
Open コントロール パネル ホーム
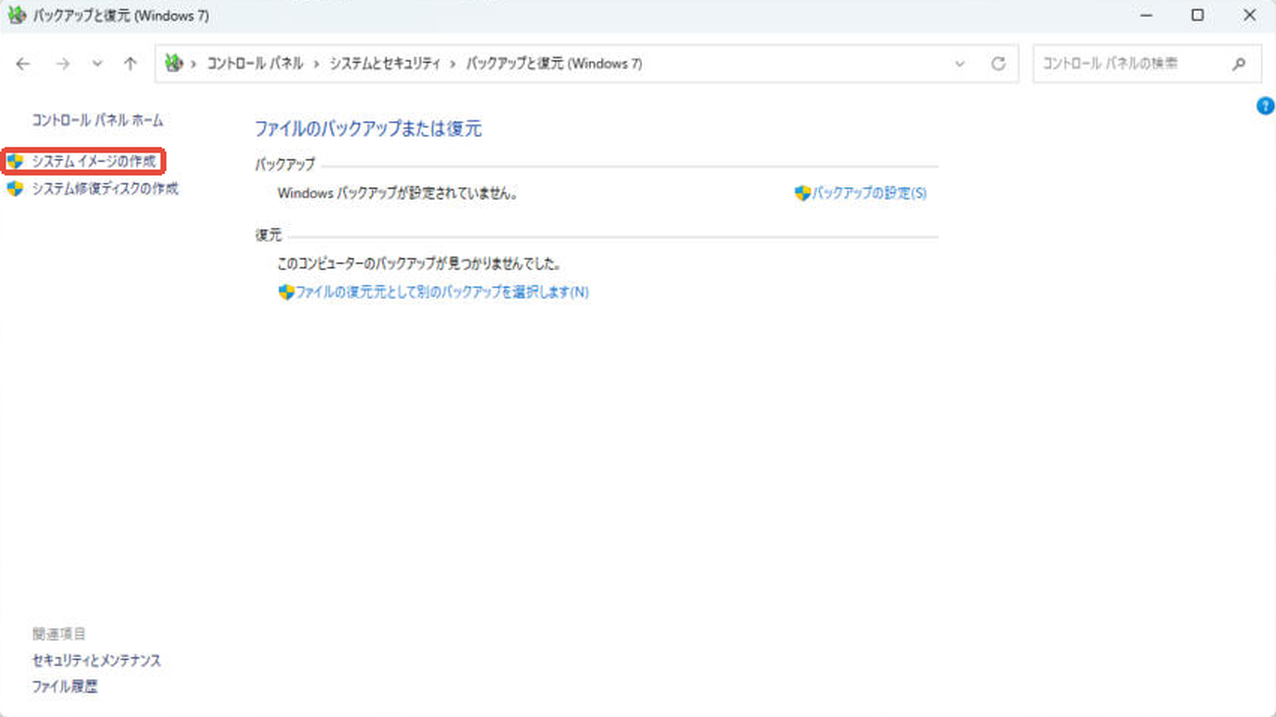(x=97, y=120)
